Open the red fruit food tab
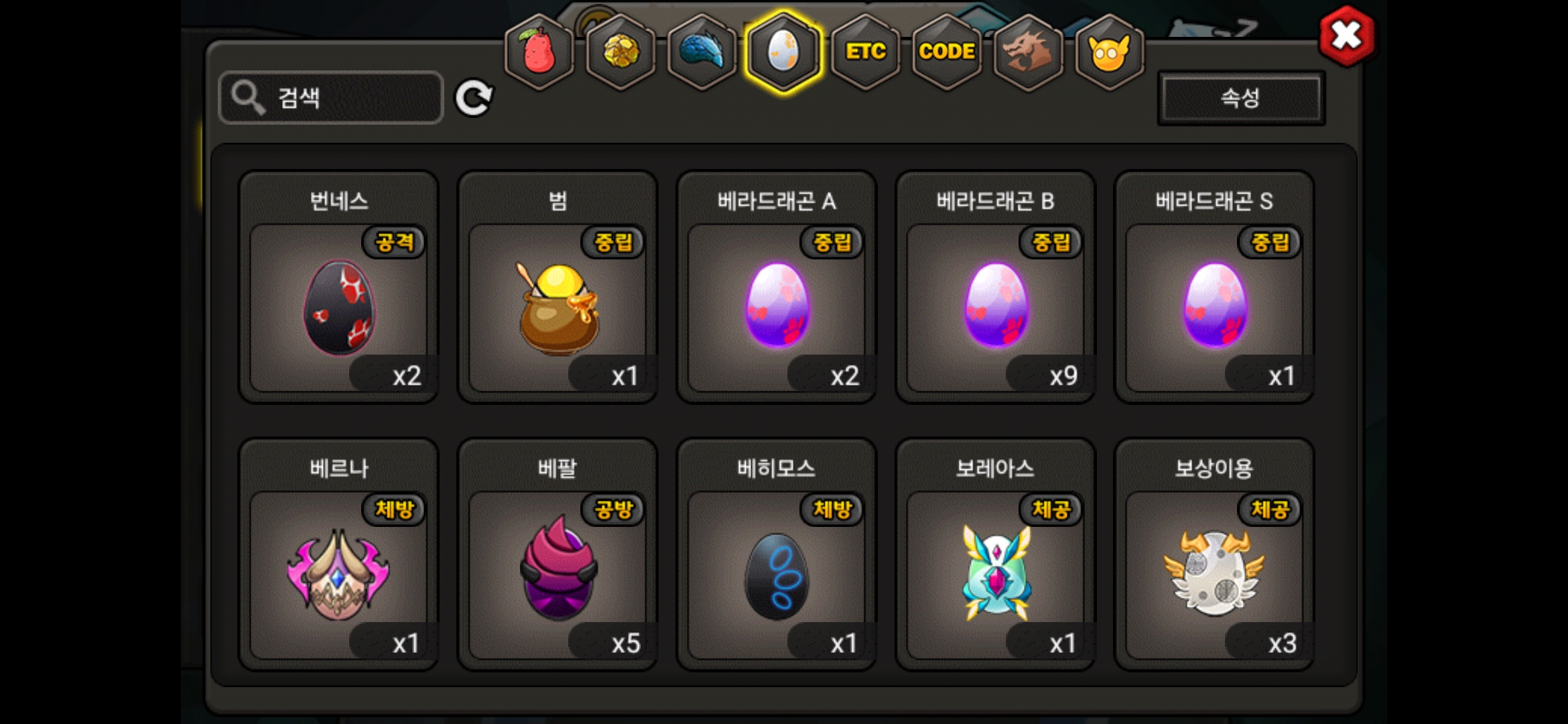Image resolution: width=1568 pixels, height=724 pixels. [x=539, y=52]
